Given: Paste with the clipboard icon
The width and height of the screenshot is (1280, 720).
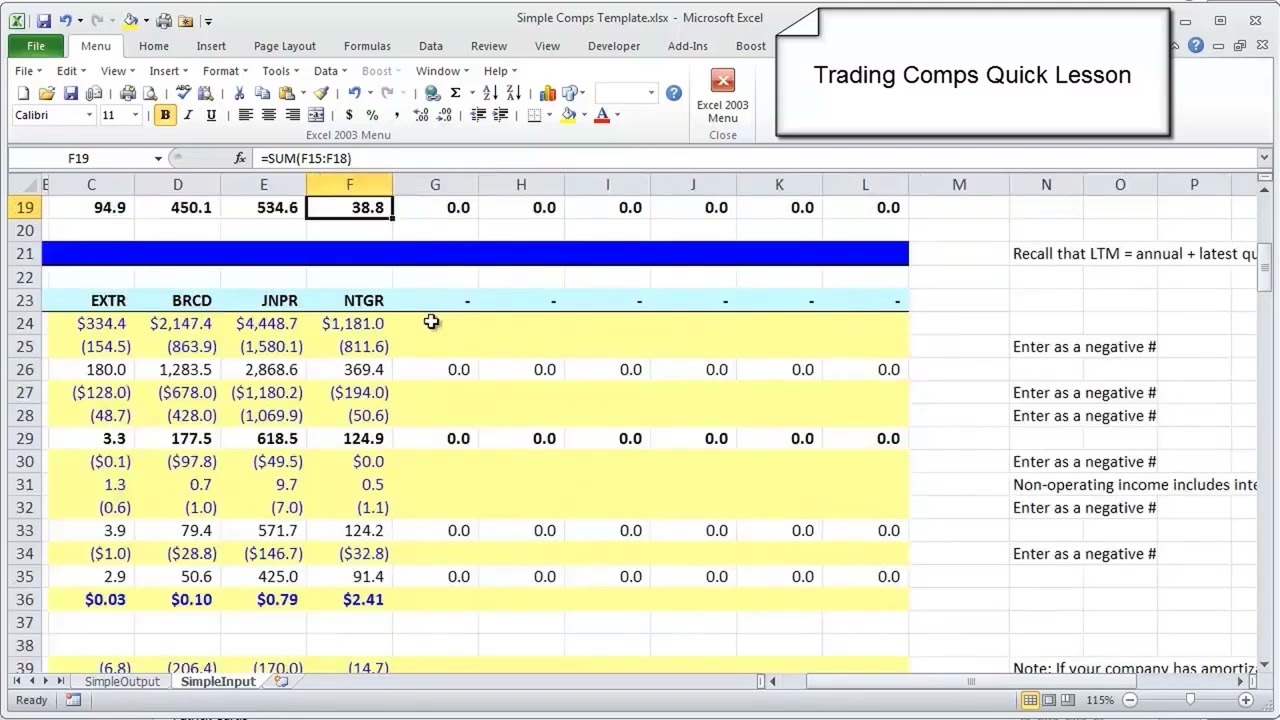Looking at the screenshot, I should 287,93.
